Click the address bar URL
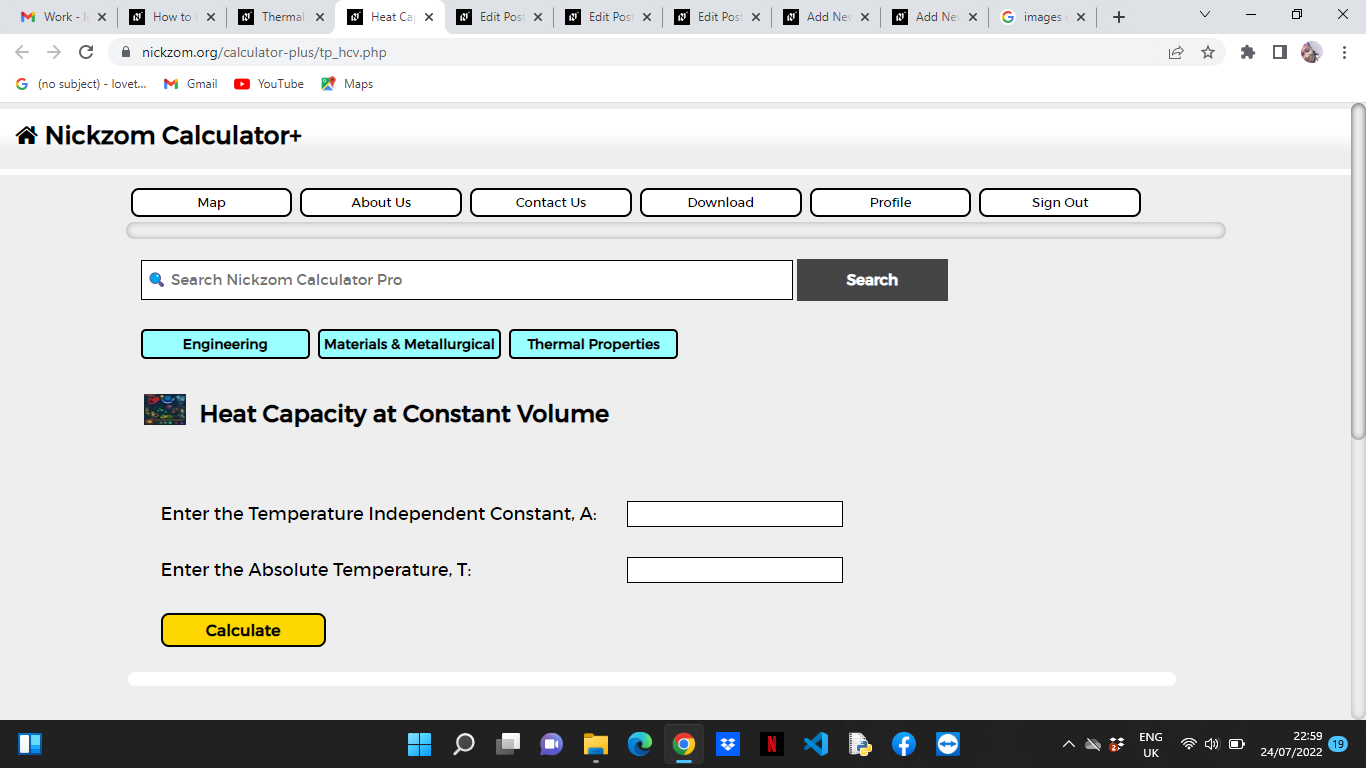Image resolution: width=1366 pixels, height=768 pixels. click(264, 52)
